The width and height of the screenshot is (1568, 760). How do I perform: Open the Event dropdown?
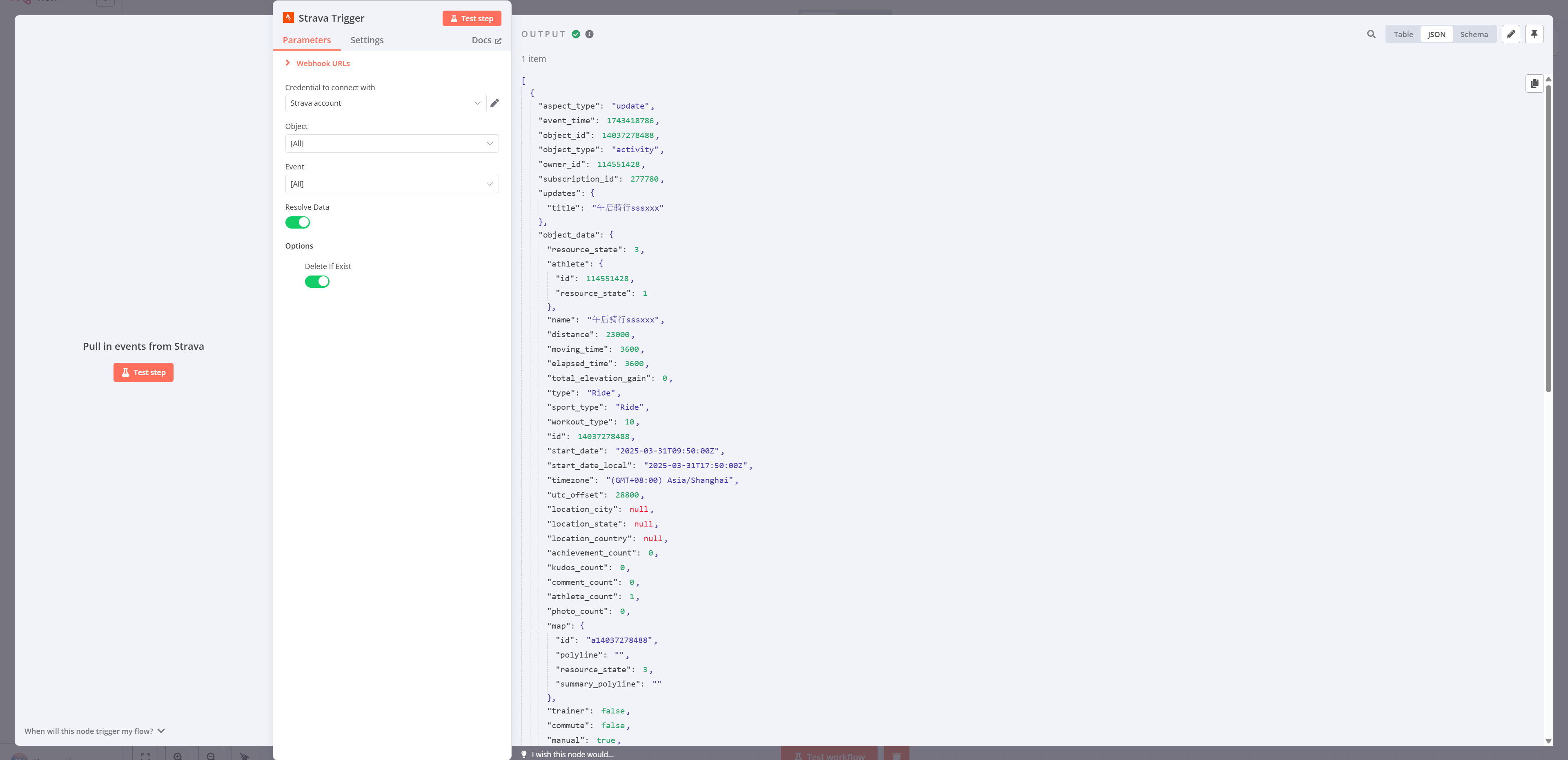392,184
